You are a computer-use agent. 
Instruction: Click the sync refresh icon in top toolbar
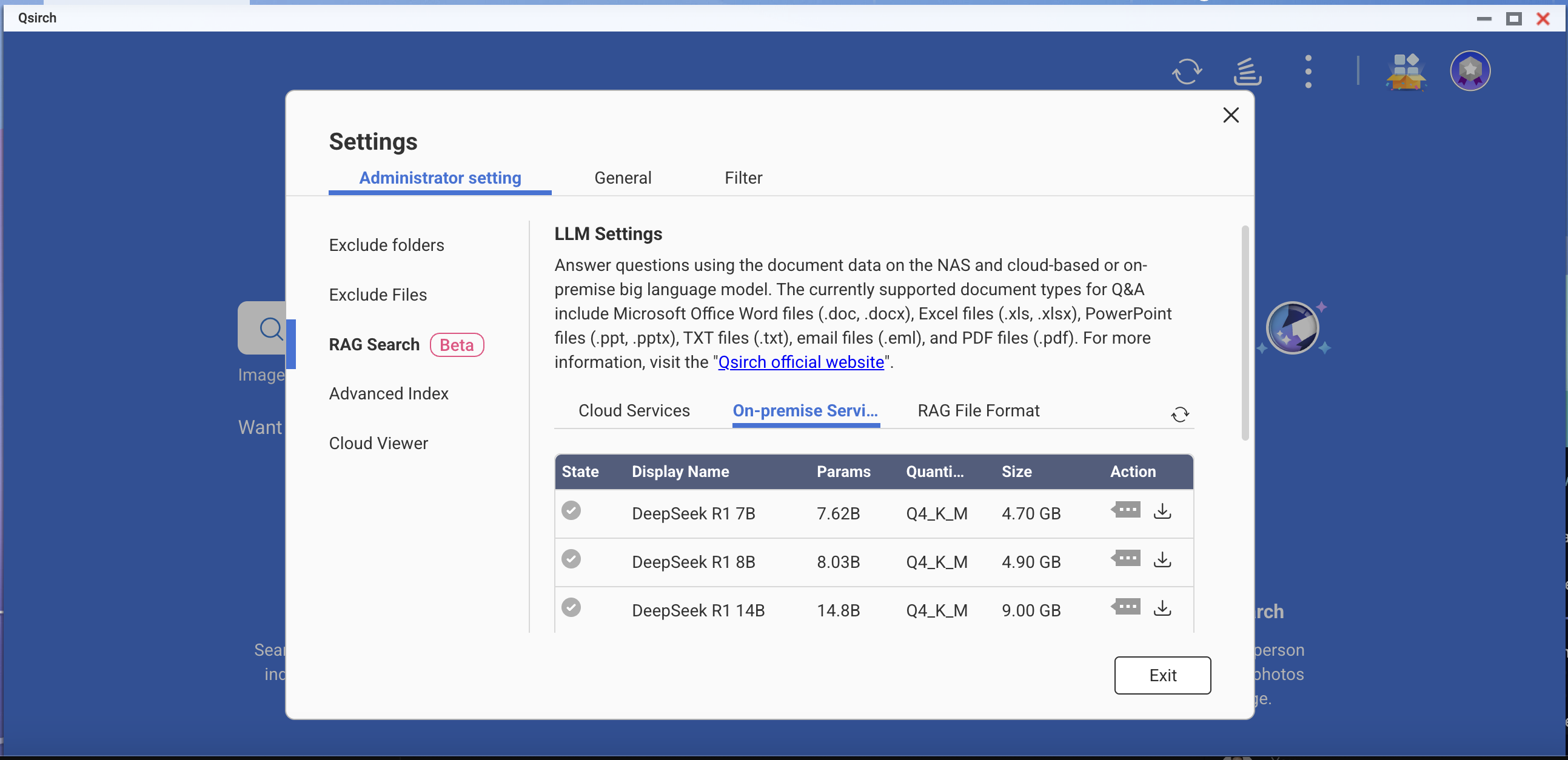[1187, 72]
